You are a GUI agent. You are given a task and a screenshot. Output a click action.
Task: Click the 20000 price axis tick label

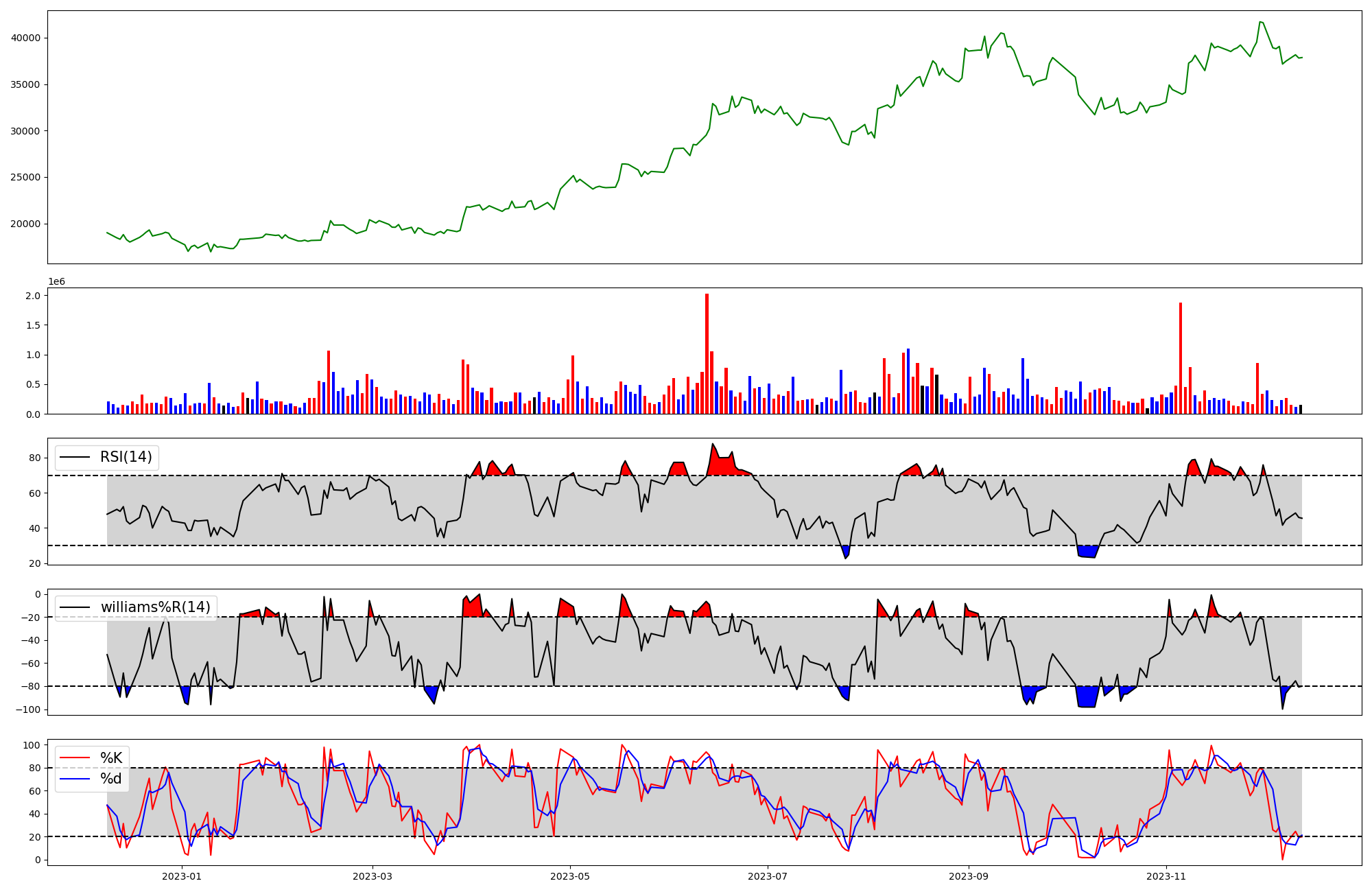coord(26,224)
